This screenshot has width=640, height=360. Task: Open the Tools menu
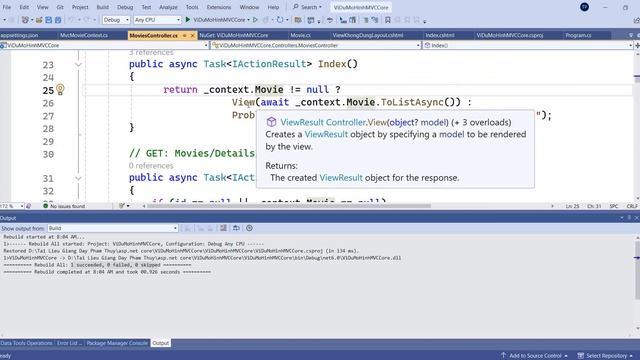[192, 7]
